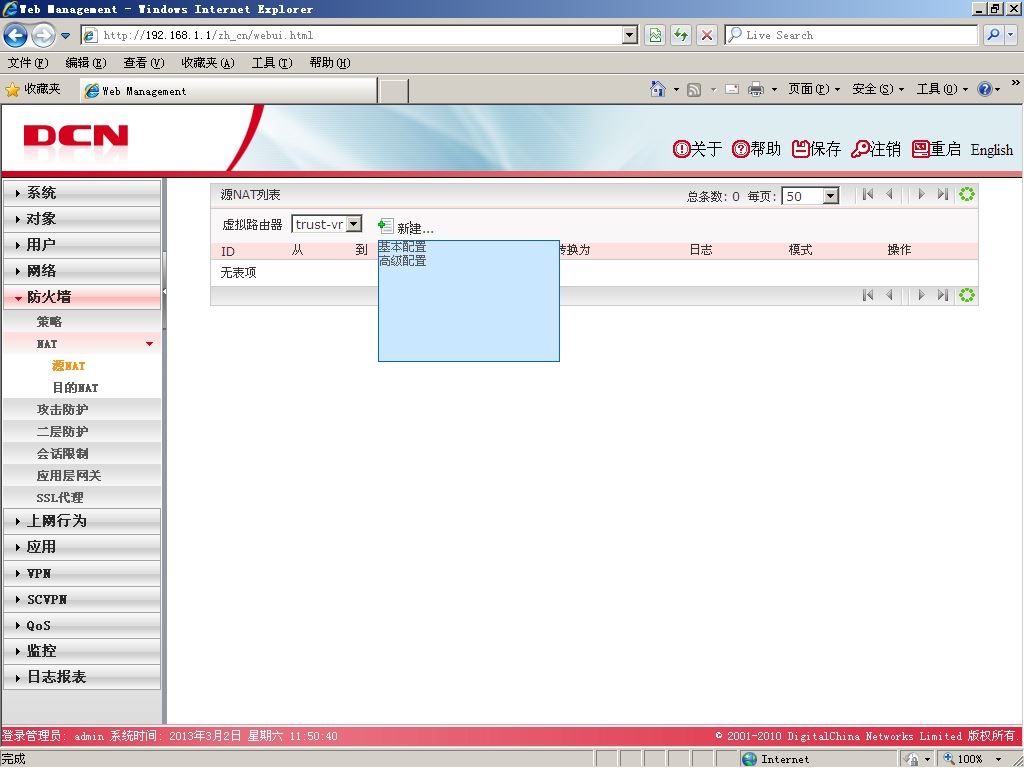
Task: Open the 安全(S) toolbar dropdown
Action: pyautogui.click(x=878, y=89)
